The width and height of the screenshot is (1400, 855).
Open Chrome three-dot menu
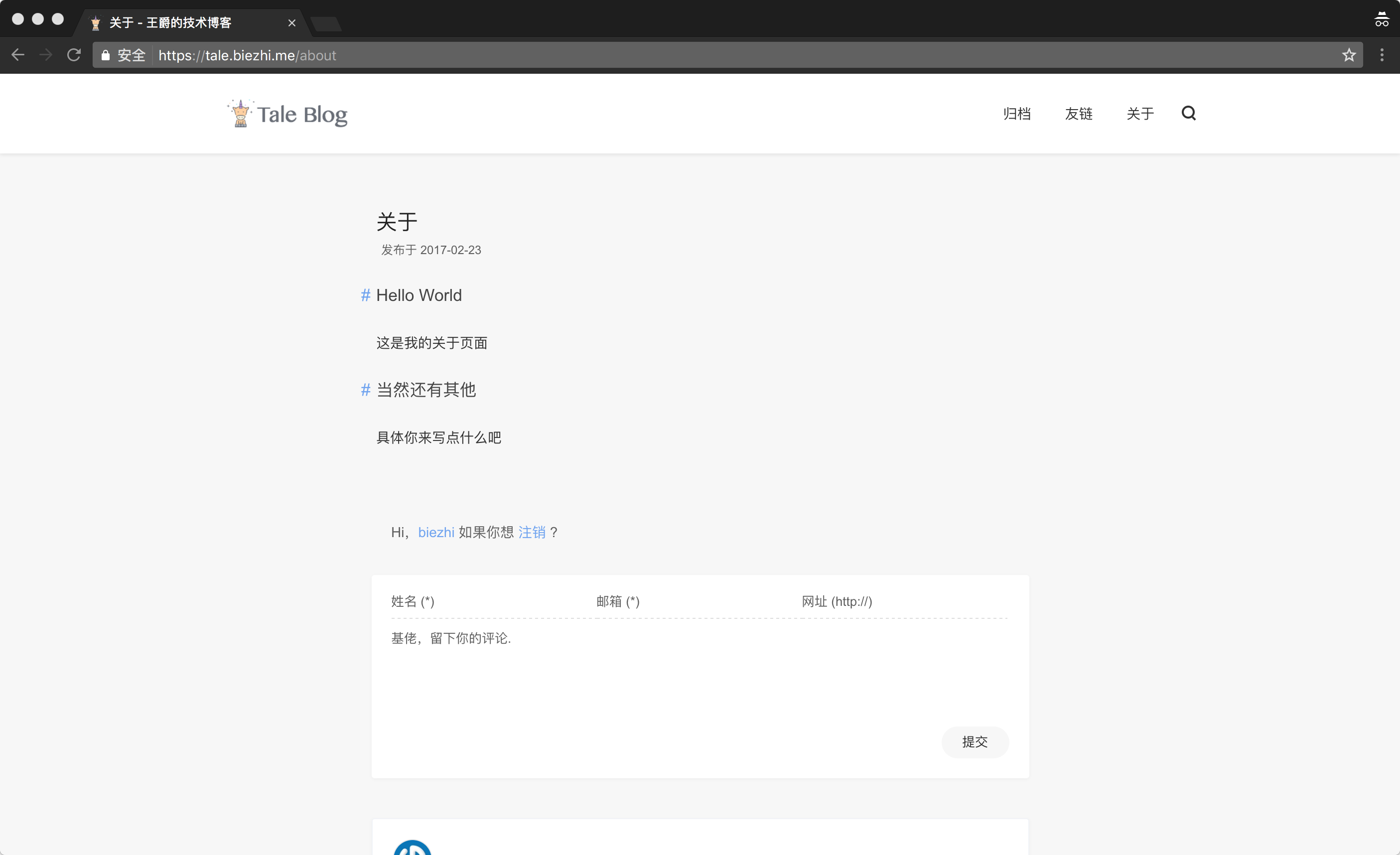1382,55
